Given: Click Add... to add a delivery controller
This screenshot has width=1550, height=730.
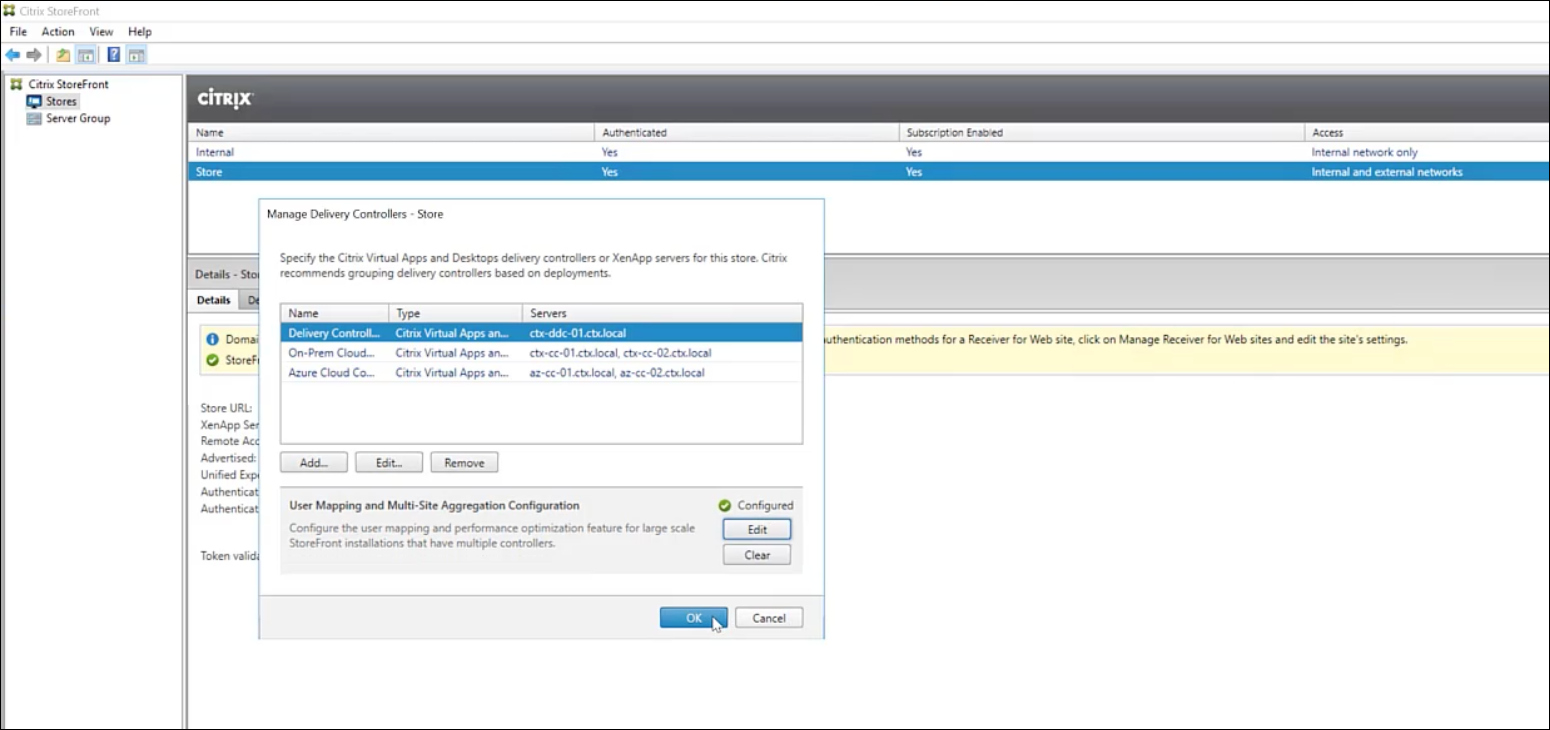Looking at the screenshot, I should [x=314, y=463].
